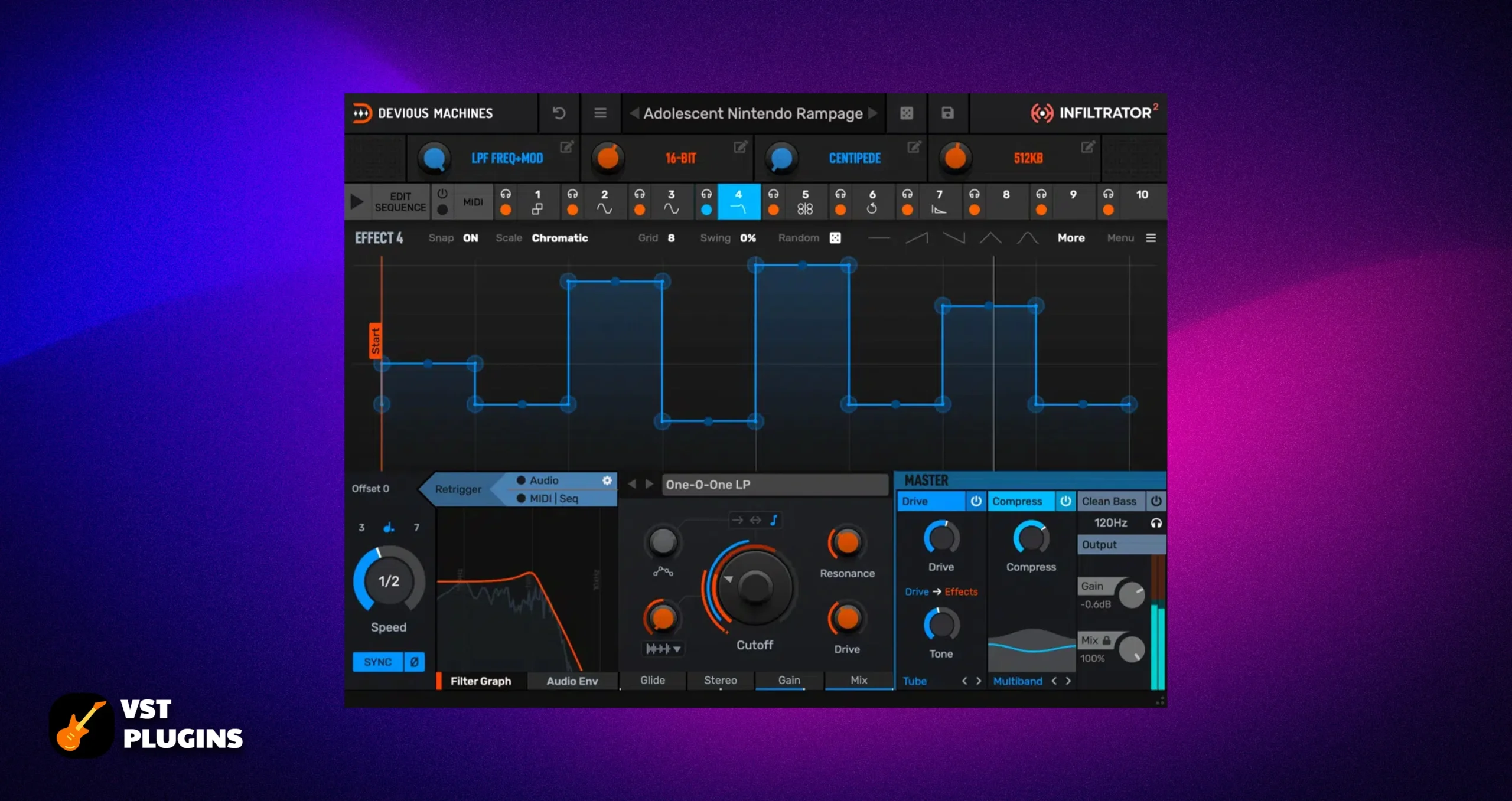
Task: Listen to Clean Bass with headphone icon
Action: 1156,523
